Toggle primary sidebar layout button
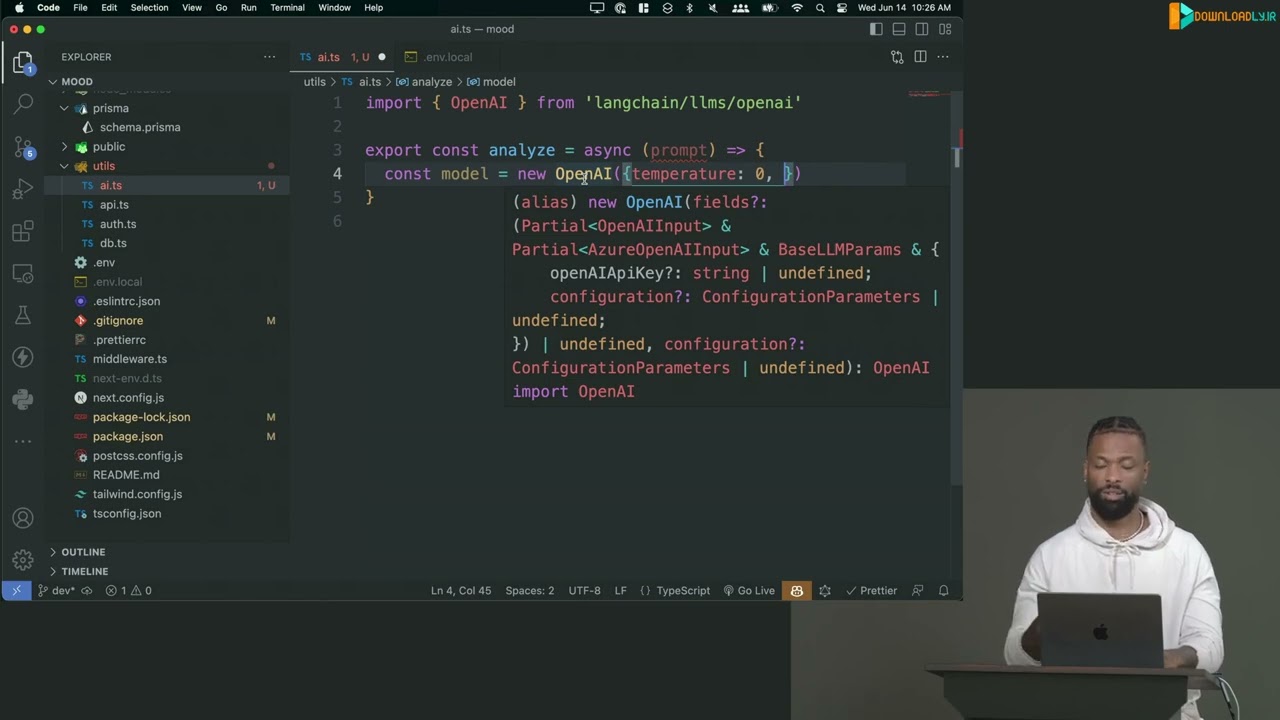 click(877, 29)
